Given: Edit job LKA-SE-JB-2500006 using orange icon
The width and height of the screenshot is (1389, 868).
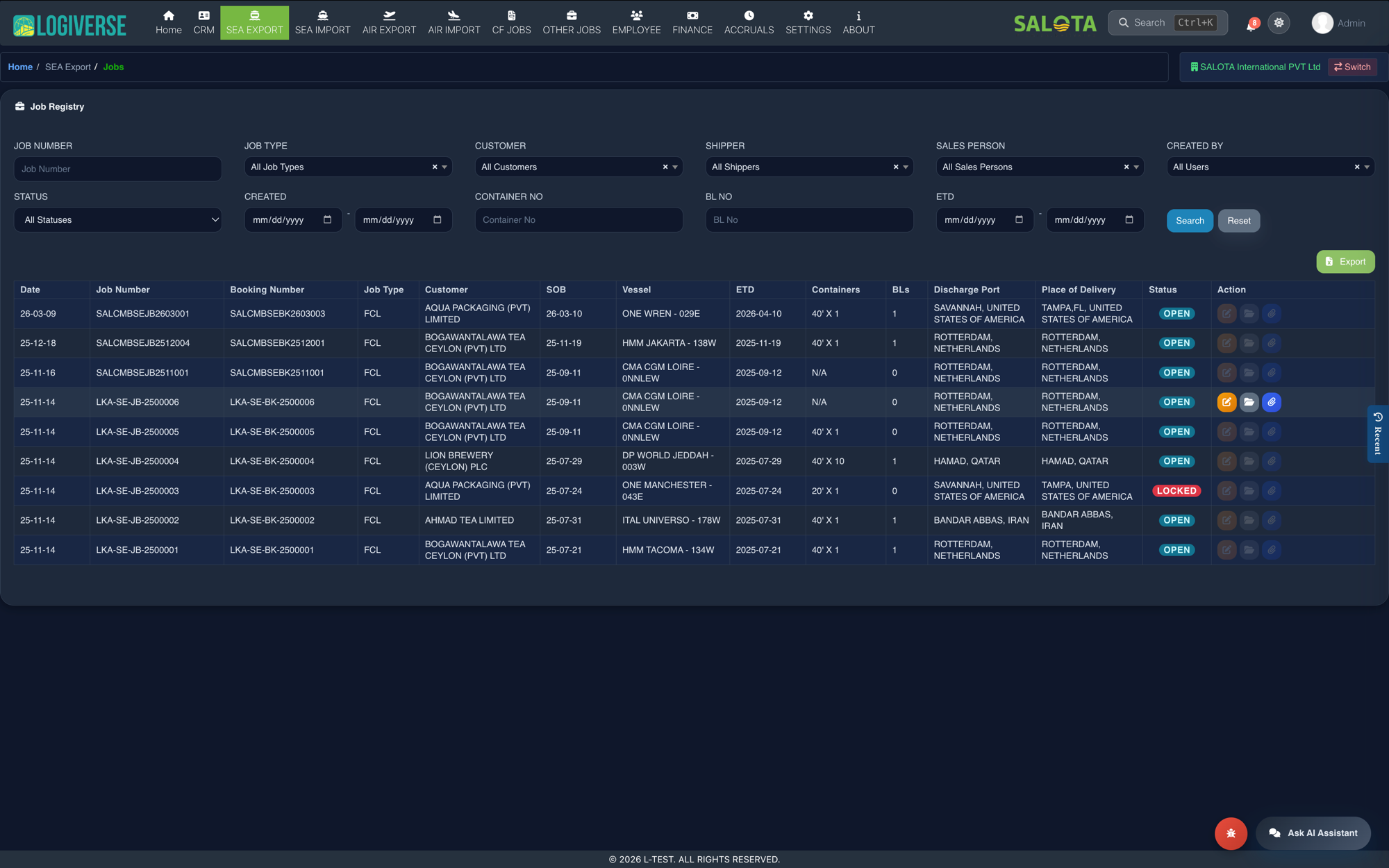Looking at the screenshot, I should tap(1226, 402).
